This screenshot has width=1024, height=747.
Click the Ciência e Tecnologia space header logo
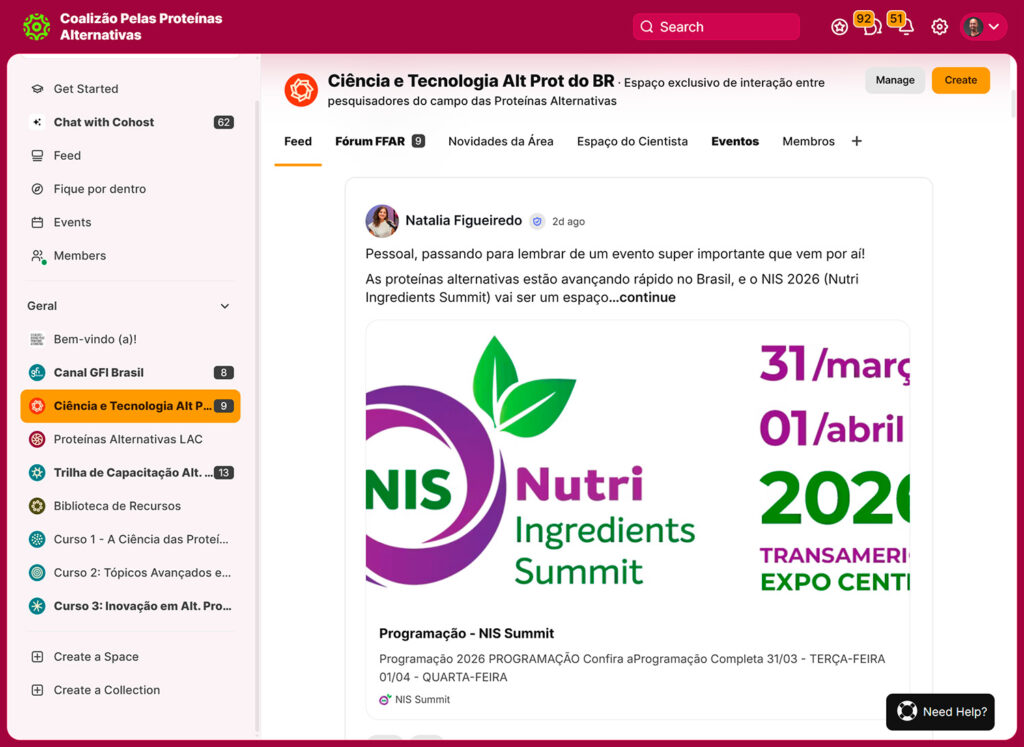(x=300, y=90)
